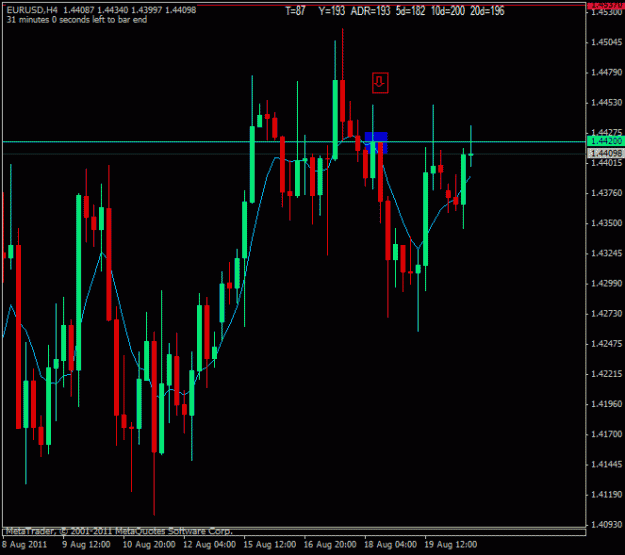This screenshot has height=555, width=625.
Task: Click the '31 minutes 0 seconds left to bar end' text
Action: (x=77, y=20)
